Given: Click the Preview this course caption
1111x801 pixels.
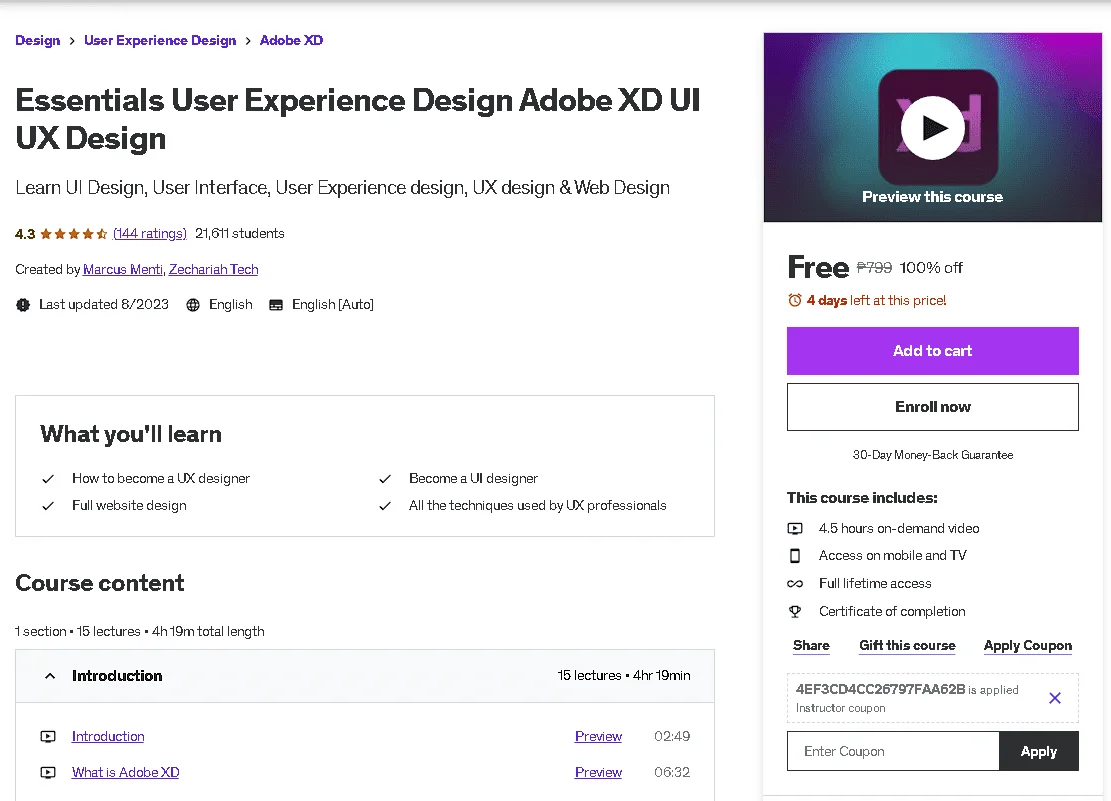Looking at the screenshot, I should coord(932,197).
